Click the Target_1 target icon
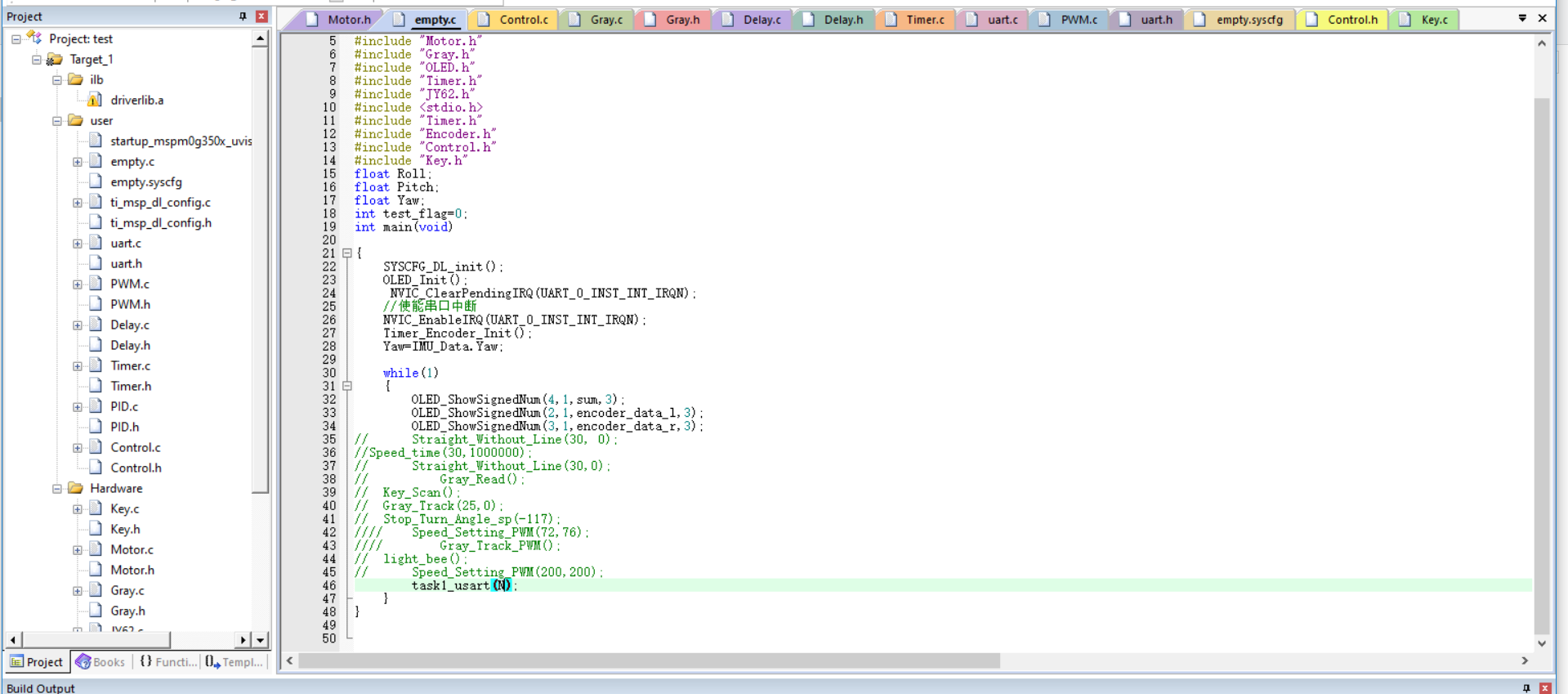 55,59
